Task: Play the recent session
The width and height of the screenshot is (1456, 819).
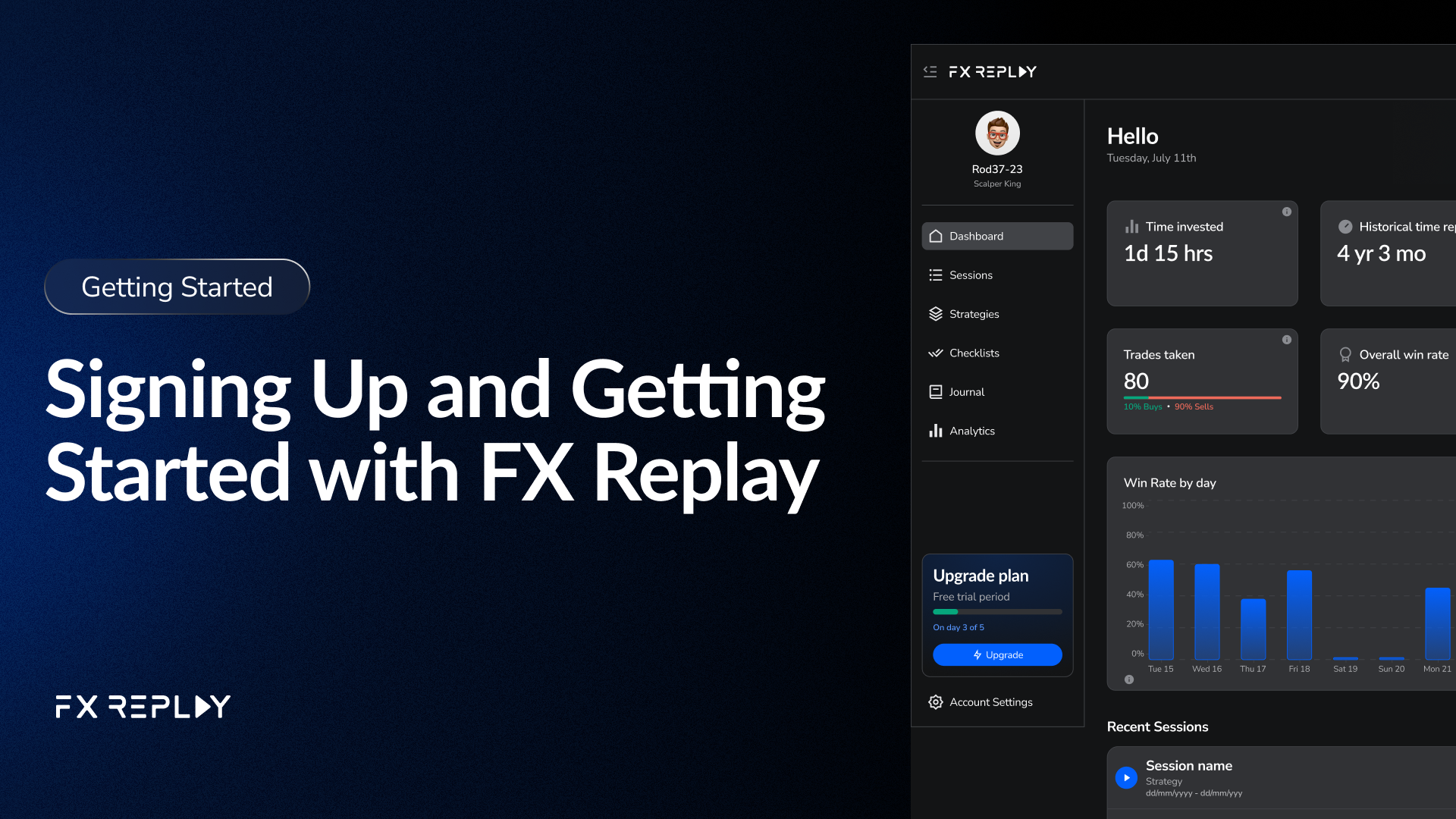Action: click(1126, 777)
